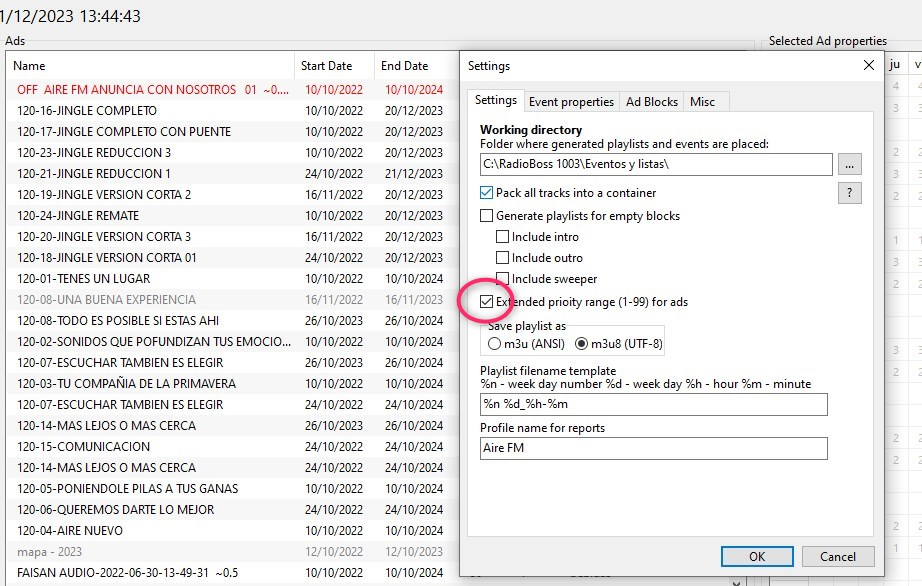Select the m3u8 (UTF-8) playlist format

pyautogui.click(x=582, y=344)
